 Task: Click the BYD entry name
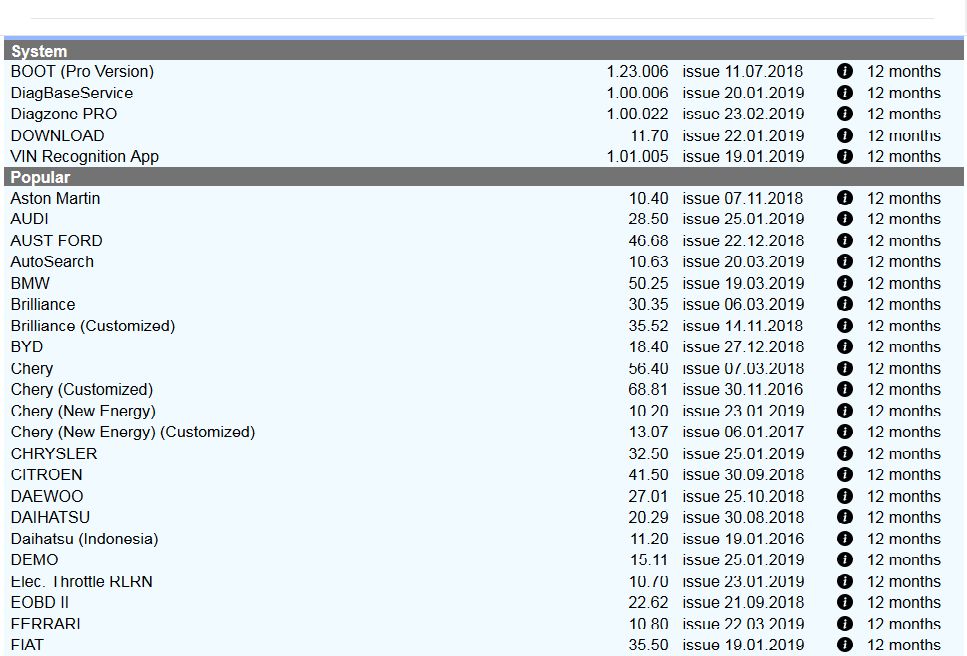(27, 346)
